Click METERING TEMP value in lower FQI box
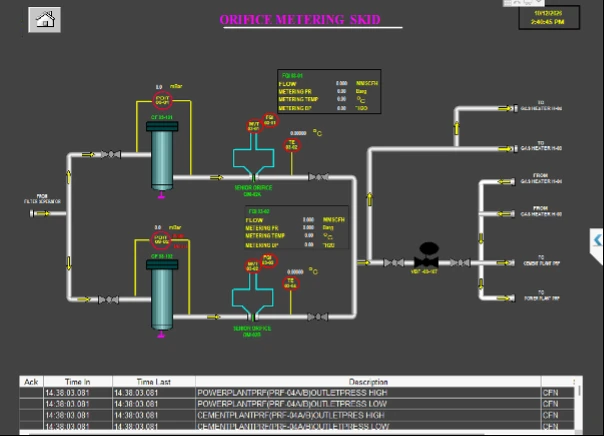 [x=309, y=235]
